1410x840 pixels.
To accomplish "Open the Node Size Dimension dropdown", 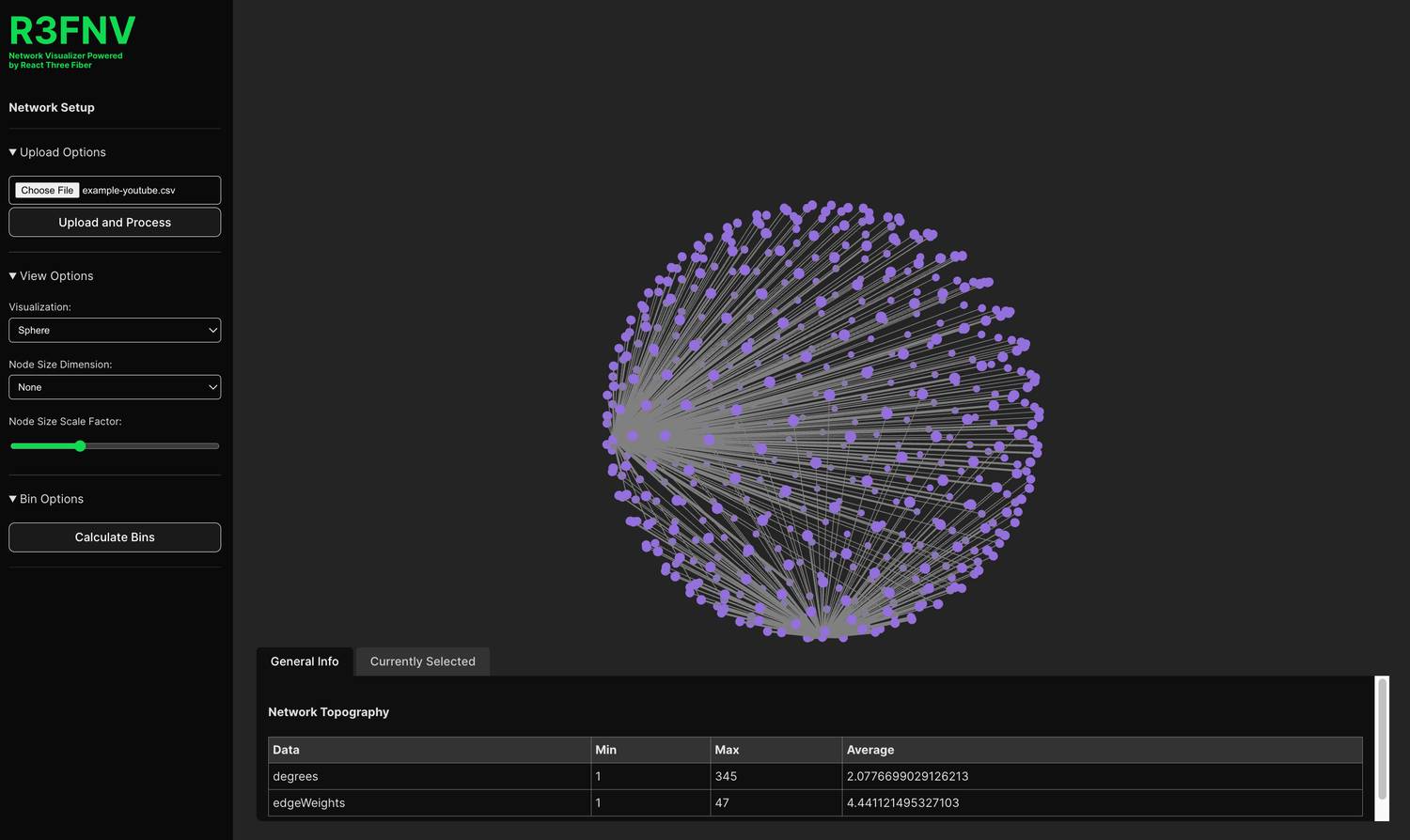I will click(x=115, y=387).
